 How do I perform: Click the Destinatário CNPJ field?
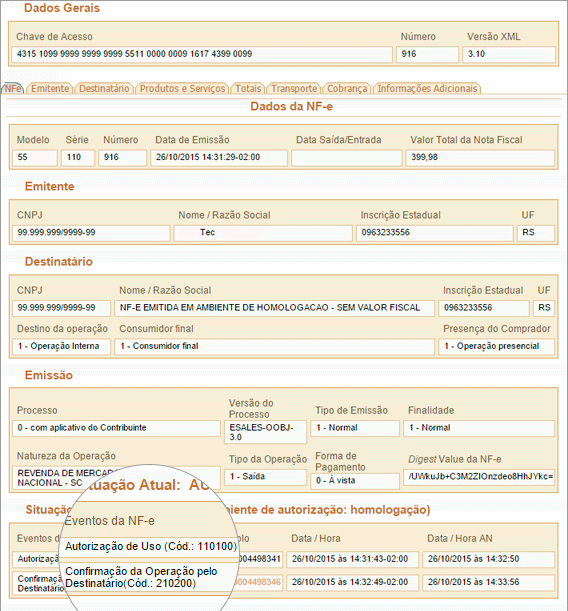coord(62,308)
